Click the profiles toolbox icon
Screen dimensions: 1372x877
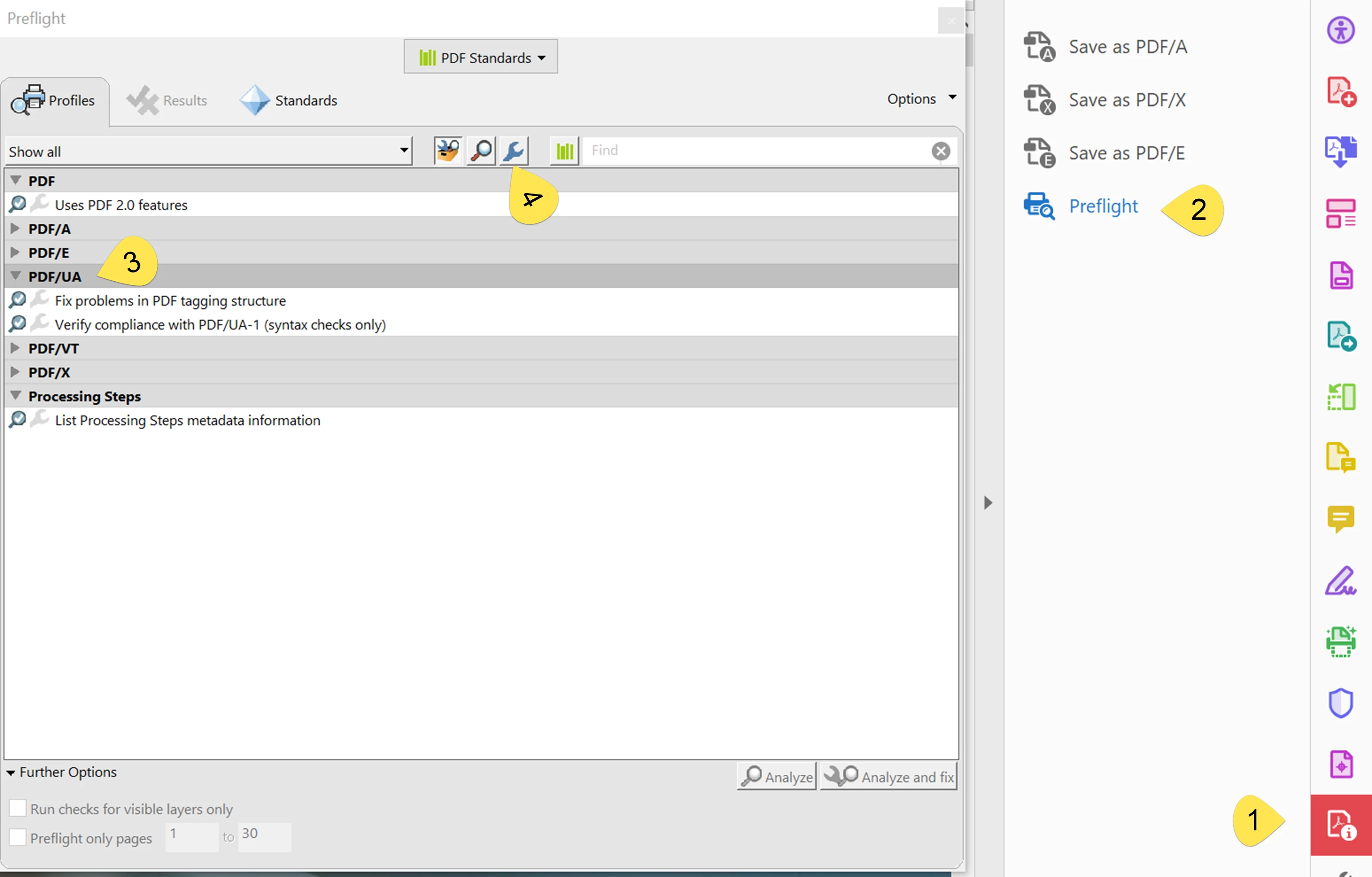(x=448, y=151)
